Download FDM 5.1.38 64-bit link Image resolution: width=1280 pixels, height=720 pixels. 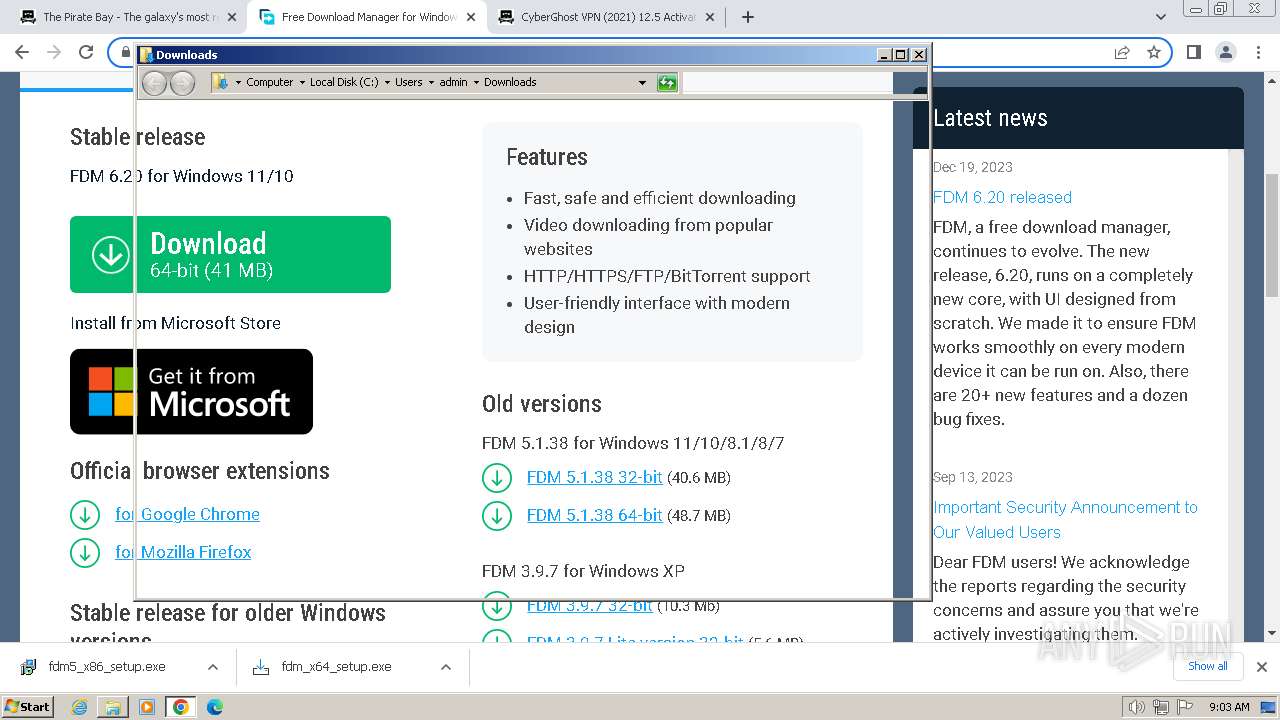click(594, 516)
